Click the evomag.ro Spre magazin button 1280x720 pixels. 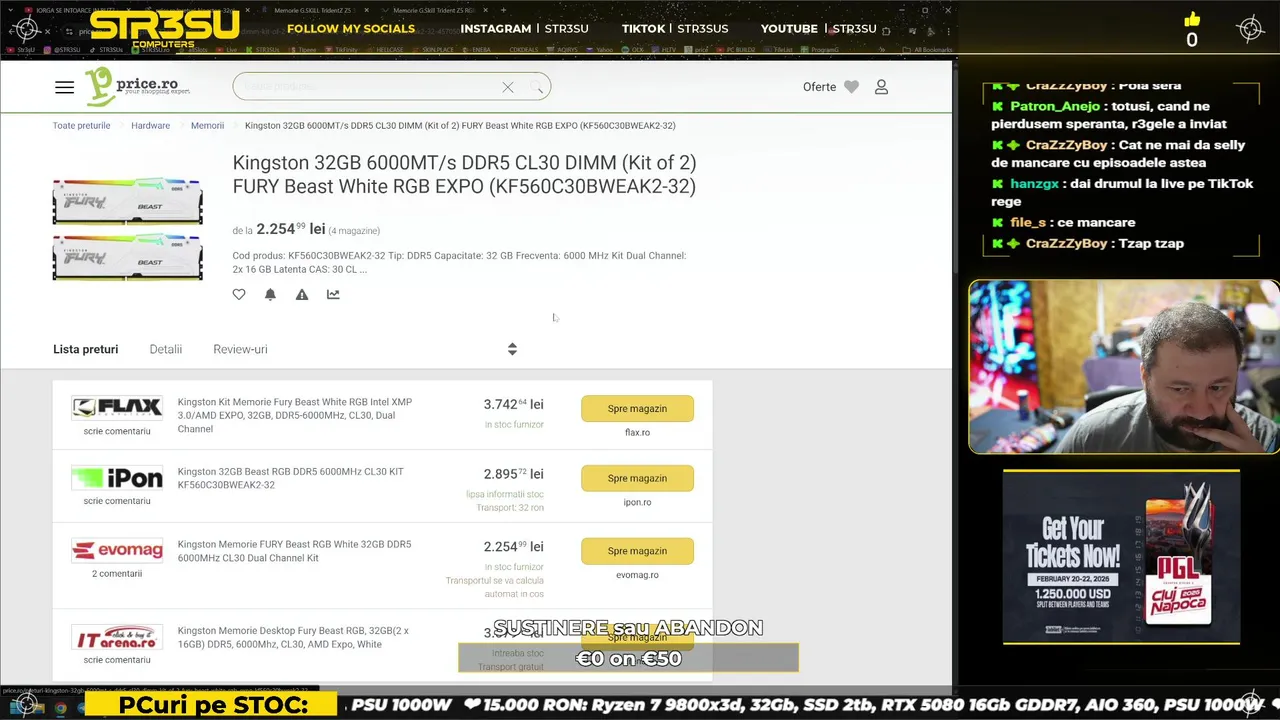point(637,551)
